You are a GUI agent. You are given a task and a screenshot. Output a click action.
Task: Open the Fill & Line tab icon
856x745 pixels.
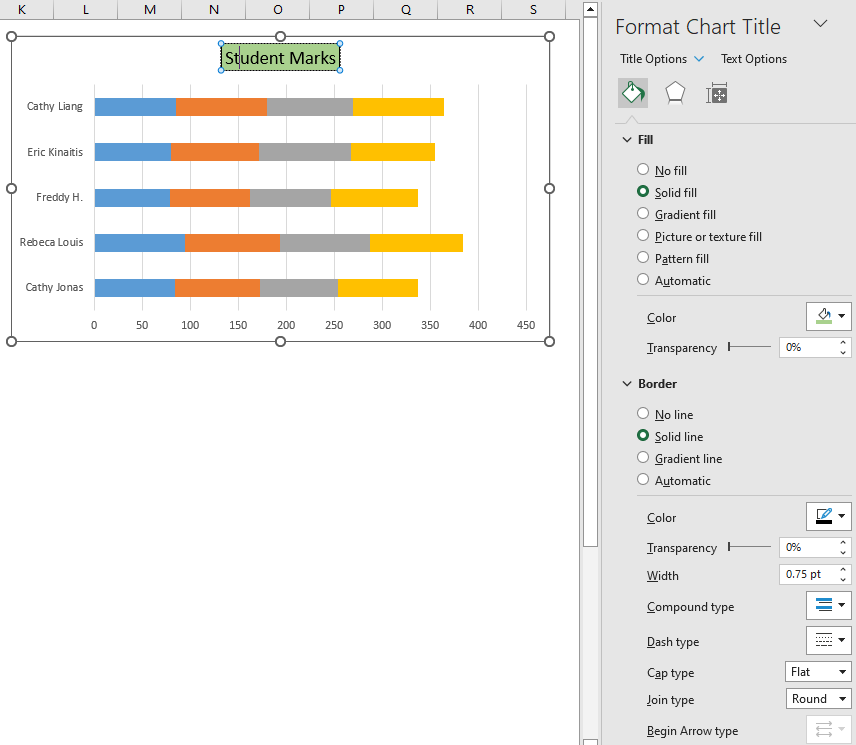click(x=633, y=93)
